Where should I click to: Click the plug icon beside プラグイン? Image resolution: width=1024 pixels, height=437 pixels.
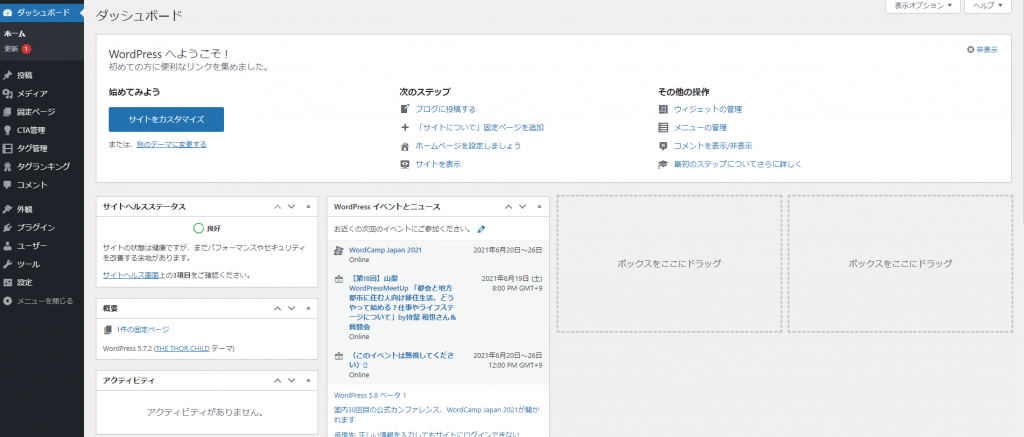8,228
